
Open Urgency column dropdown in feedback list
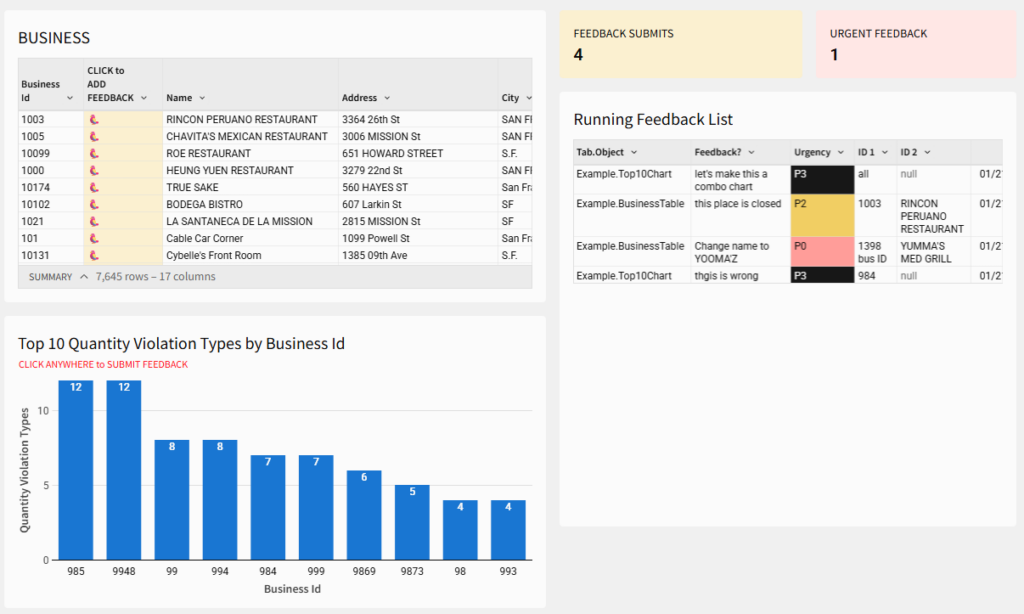coord(840,152)
